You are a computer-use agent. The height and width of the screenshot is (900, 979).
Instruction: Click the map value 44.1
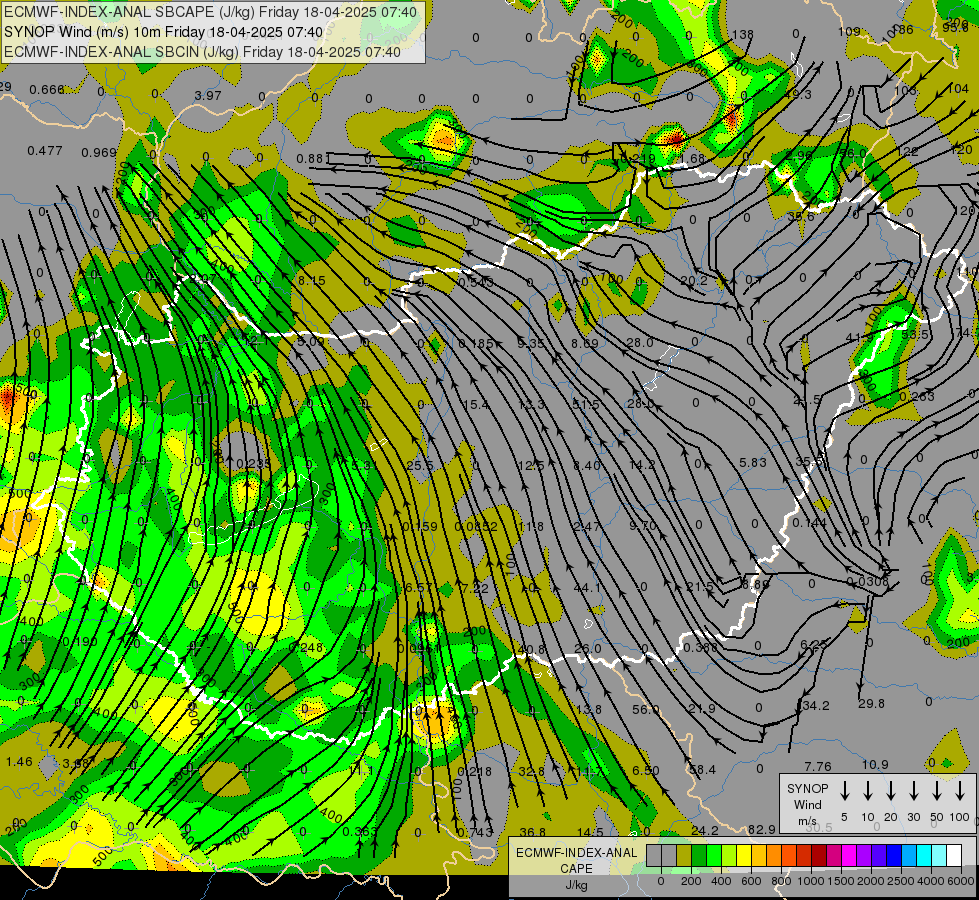tap(586, 588)
